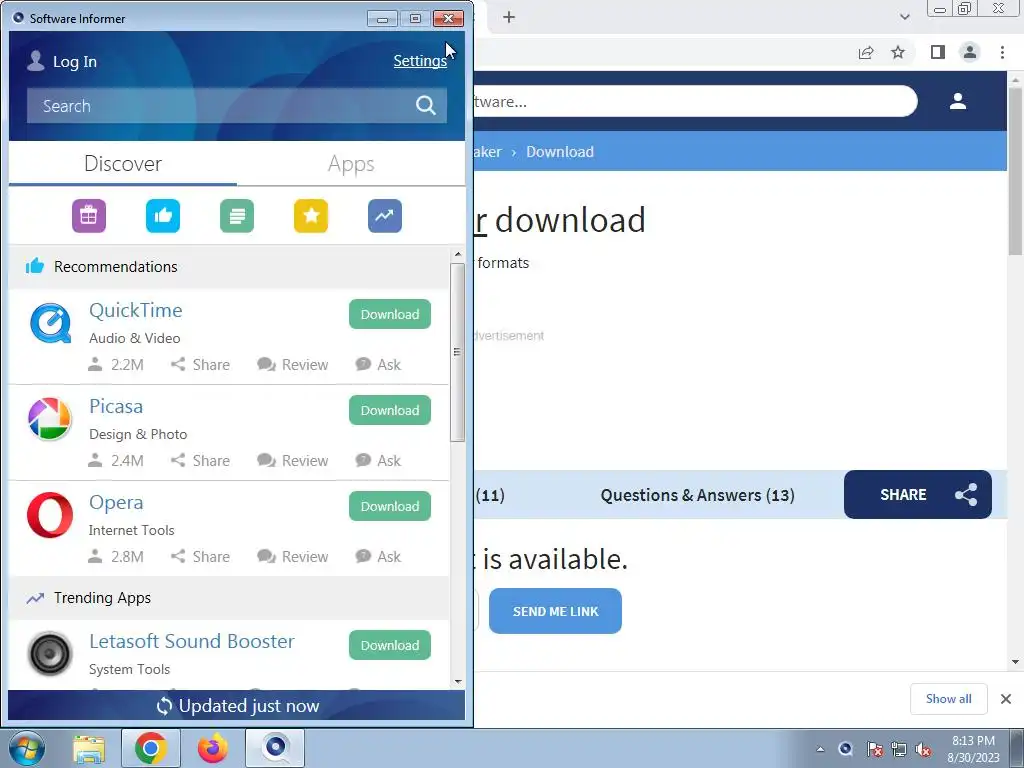Click the QuickTime app icon
This screenshot has height=768, width=1024.
(50, 323)
